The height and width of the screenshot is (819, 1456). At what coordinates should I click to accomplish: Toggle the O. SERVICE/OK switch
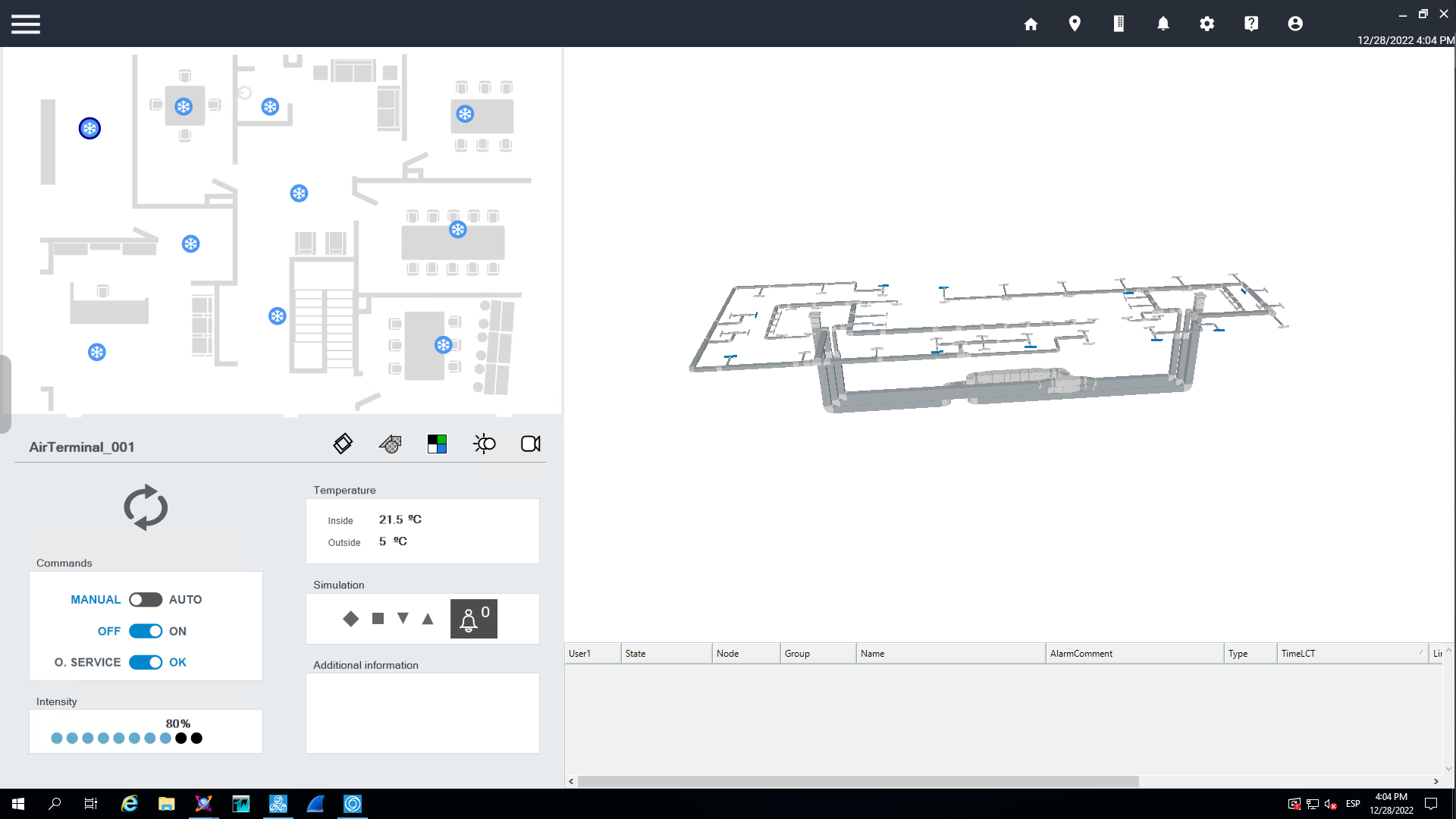coord(145,663)
